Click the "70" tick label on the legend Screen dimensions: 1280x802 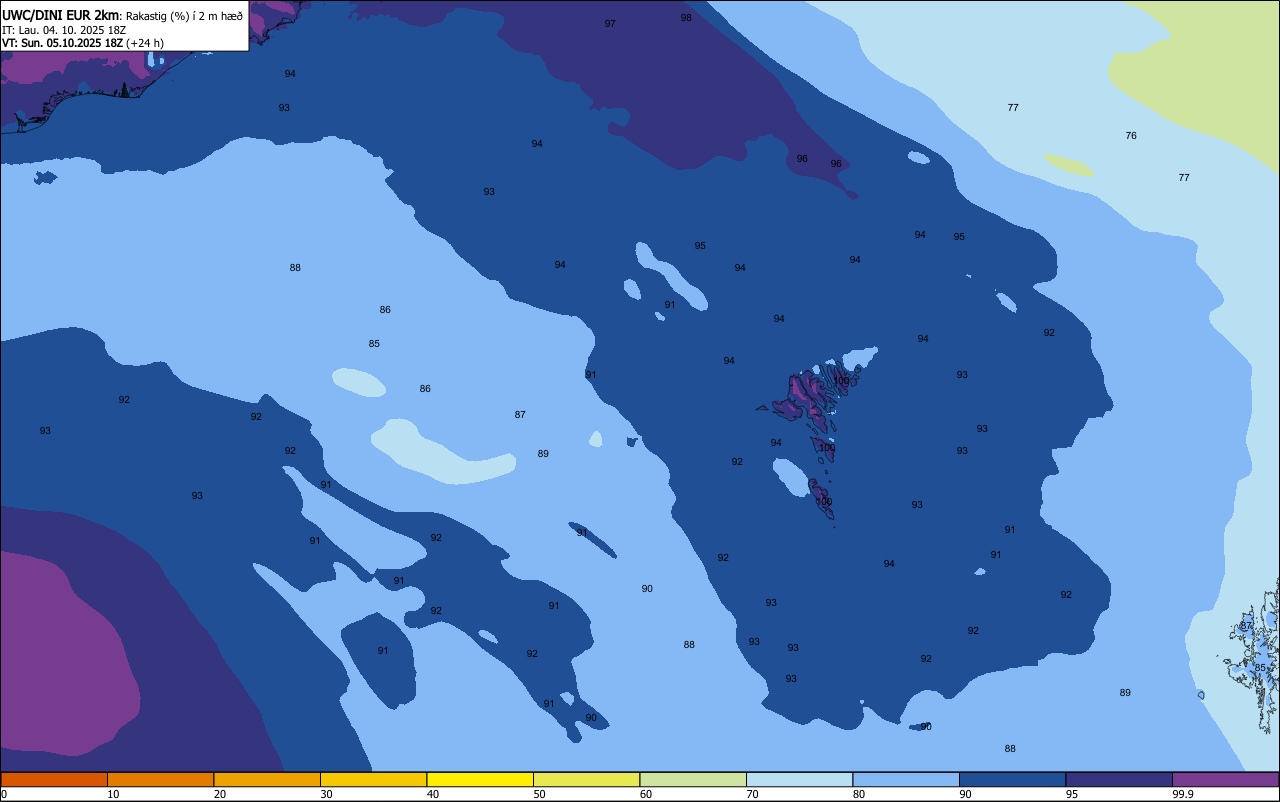click(753, 794)
